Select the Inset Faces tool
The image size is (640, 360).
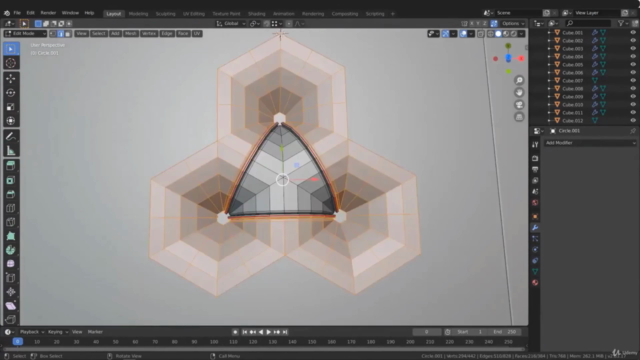click(x=11, y=180)
